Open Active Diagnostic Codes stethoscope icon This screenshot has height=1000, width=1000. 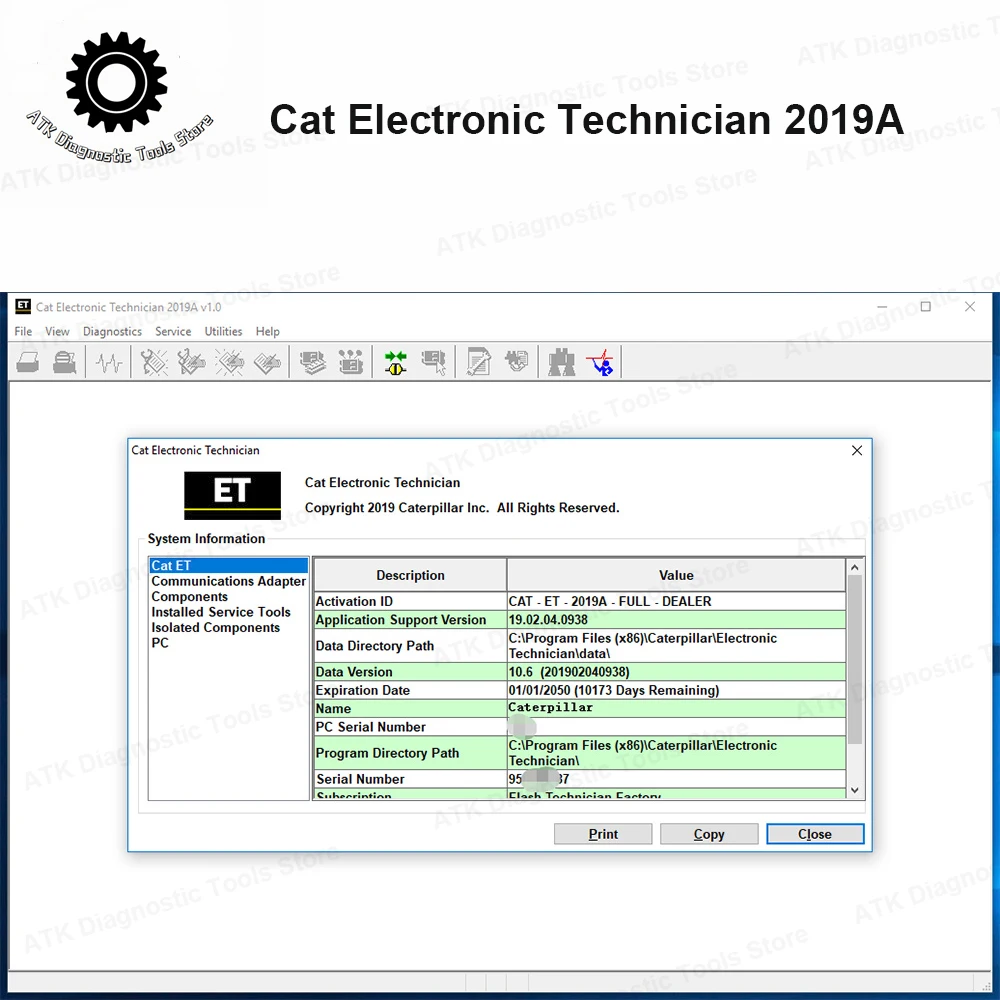click(x=154, y=362)
